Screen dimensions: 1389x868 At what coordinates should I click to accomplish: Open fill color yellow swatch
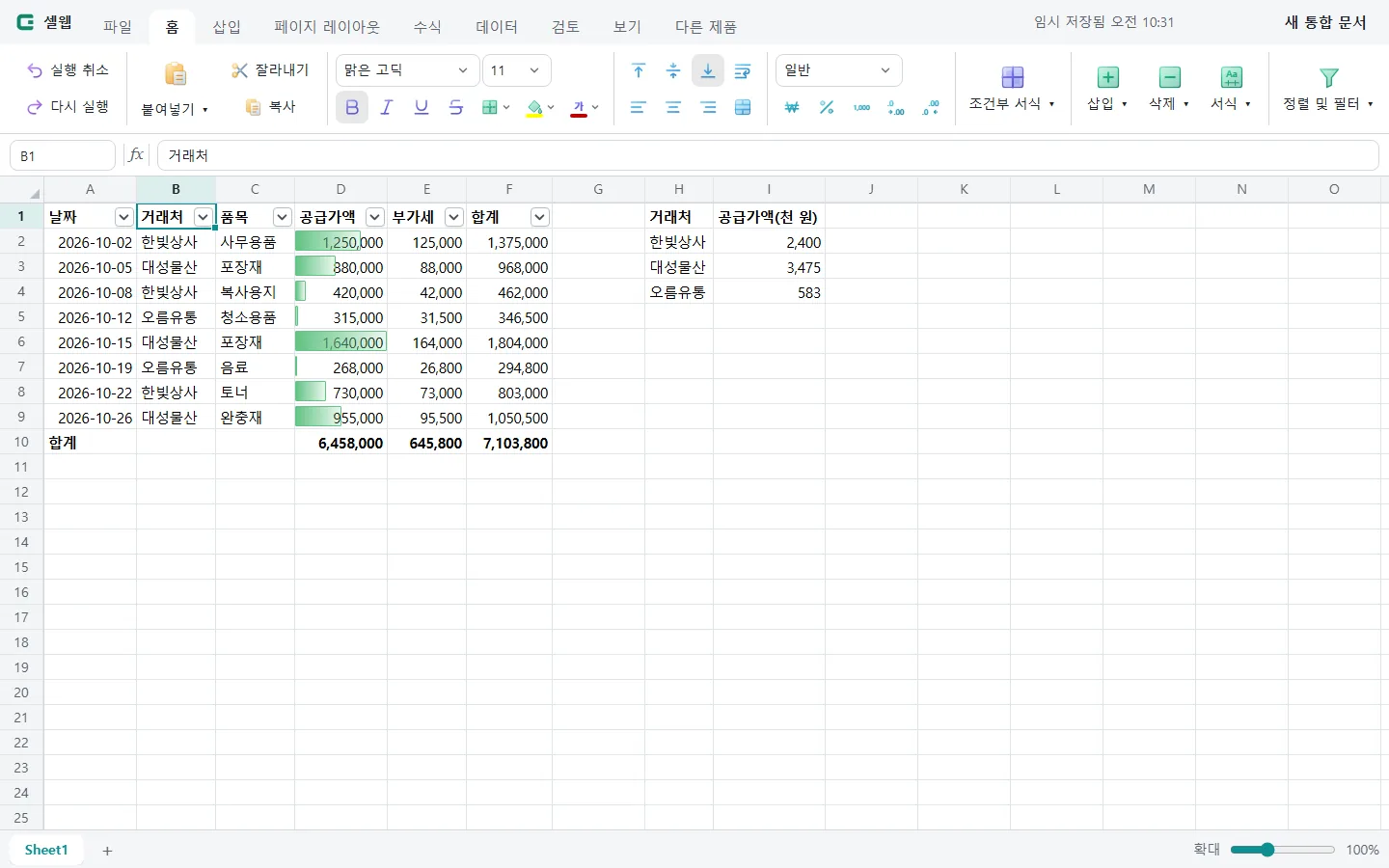534,108
